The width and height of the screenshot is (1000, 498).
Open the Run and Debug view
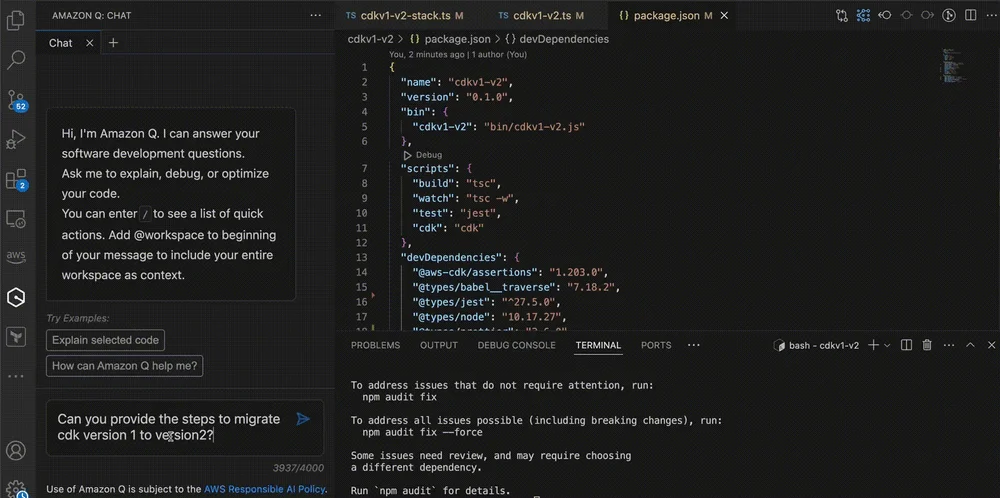15,140
